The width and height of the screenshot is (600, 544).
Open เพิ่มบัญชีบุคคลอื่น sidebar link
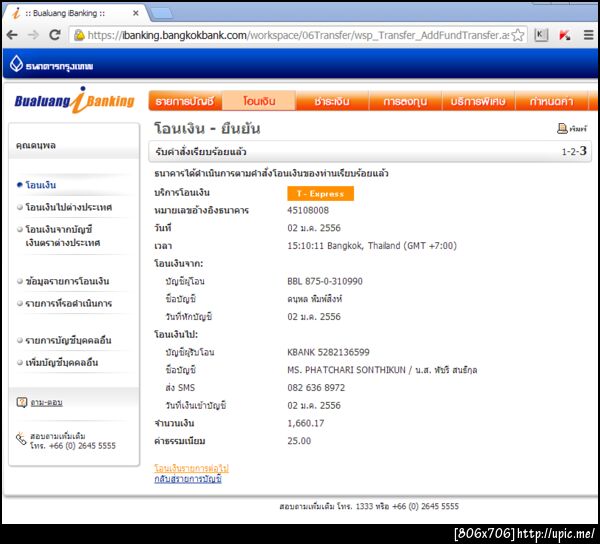pos(62,362)
